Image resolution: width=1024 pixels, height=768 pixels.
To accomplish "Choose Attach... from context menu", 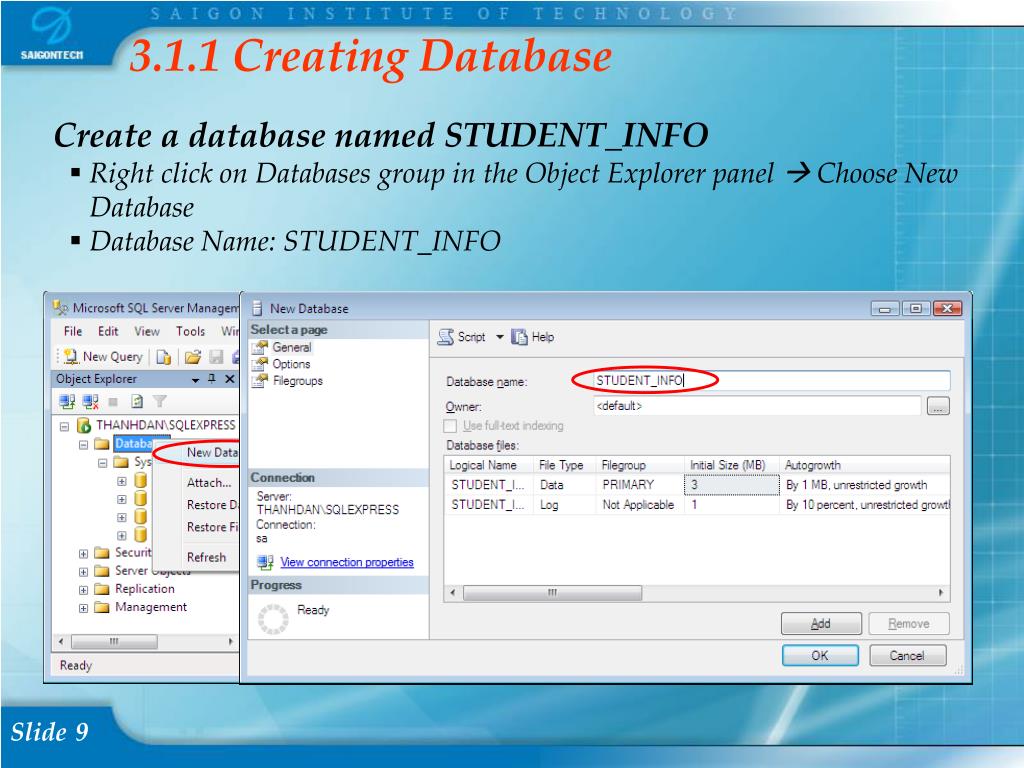I will (x=208, y=483).
